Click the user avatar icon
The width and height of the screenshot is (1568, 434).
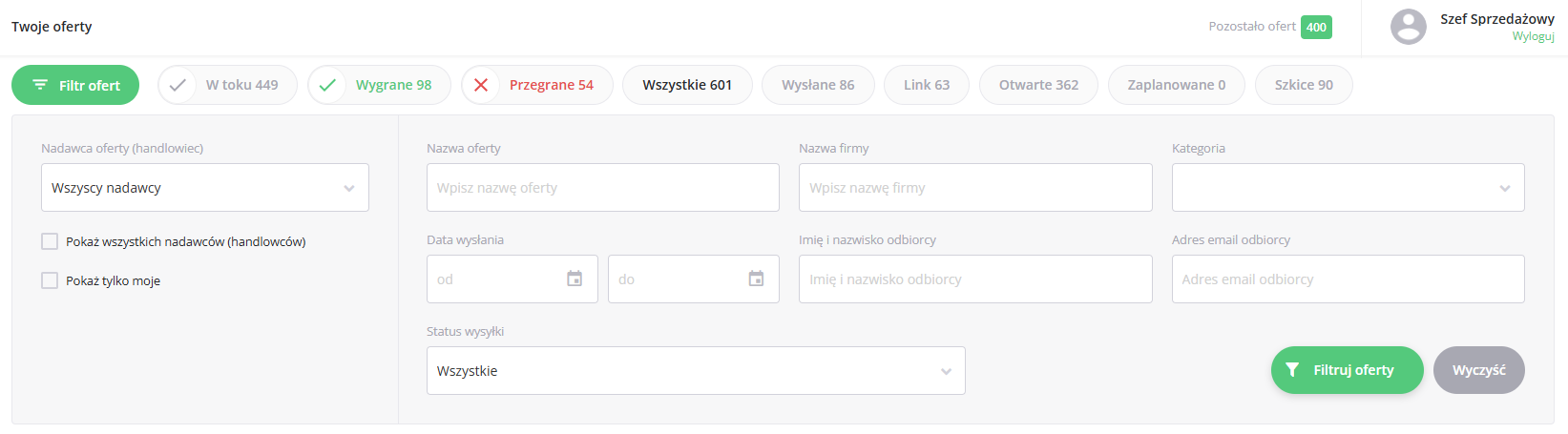[x=1408, y=27]
